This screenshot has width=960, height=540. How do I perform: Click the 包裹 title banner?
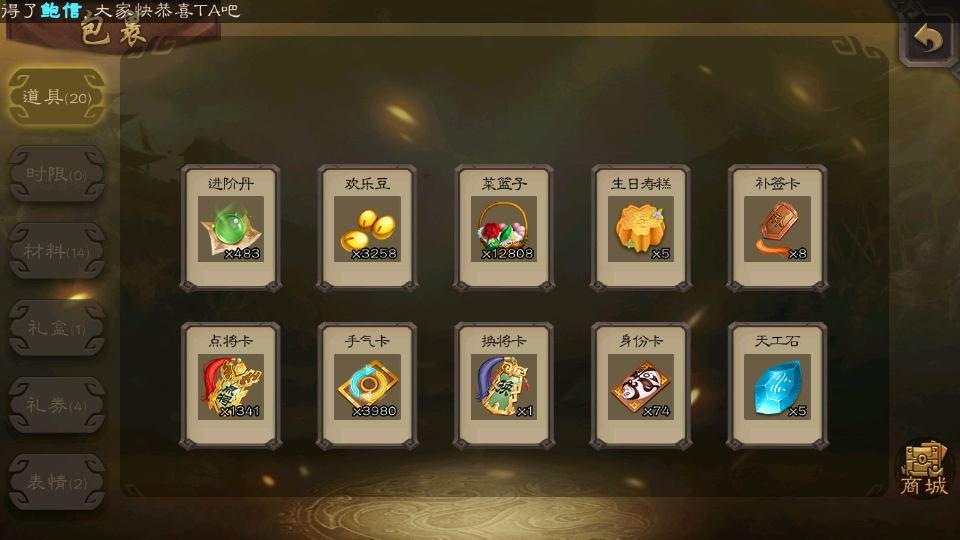click(113, 34)
